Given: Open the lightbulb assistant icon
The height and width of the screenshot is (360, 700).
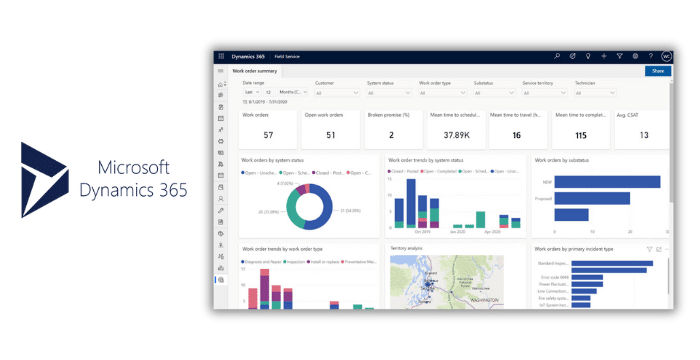Looking at the screenshot, I should point(588,56).
